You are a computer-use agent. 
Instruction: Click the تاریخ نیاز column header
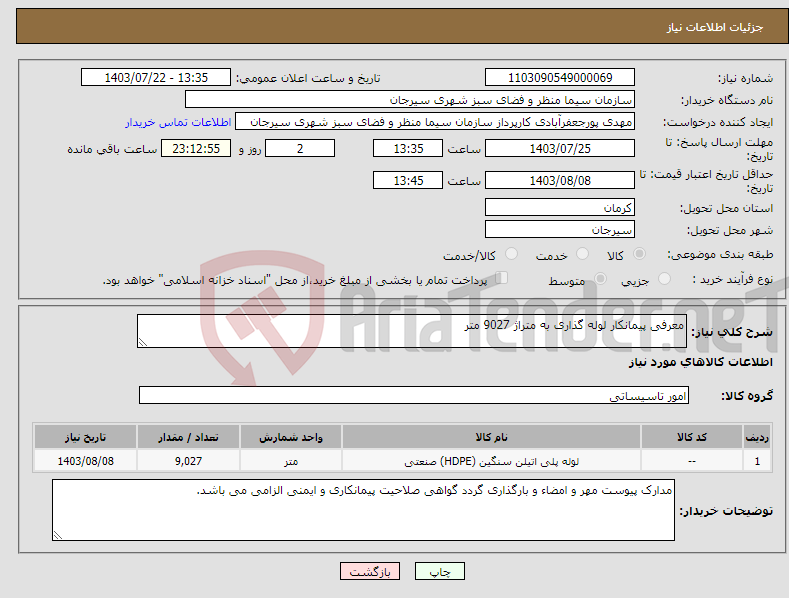pyautogui.click(x=86, y=437)
